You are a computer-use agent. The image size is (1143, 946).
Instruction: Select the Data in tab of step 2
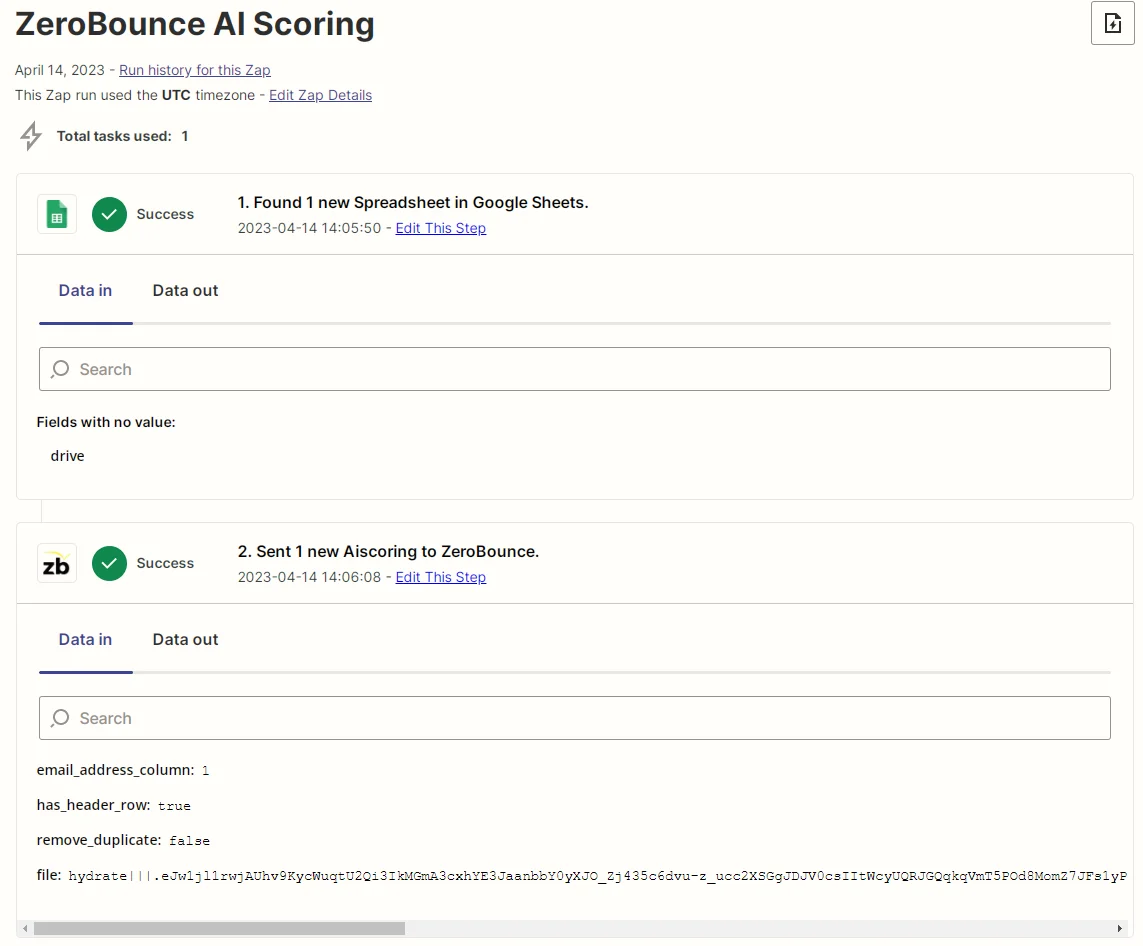[x=85, y=639]
